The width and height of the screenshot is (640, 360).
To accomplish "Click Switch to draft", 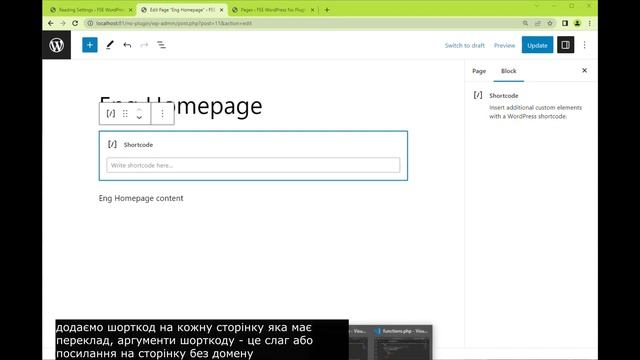I will pos(464,45).
